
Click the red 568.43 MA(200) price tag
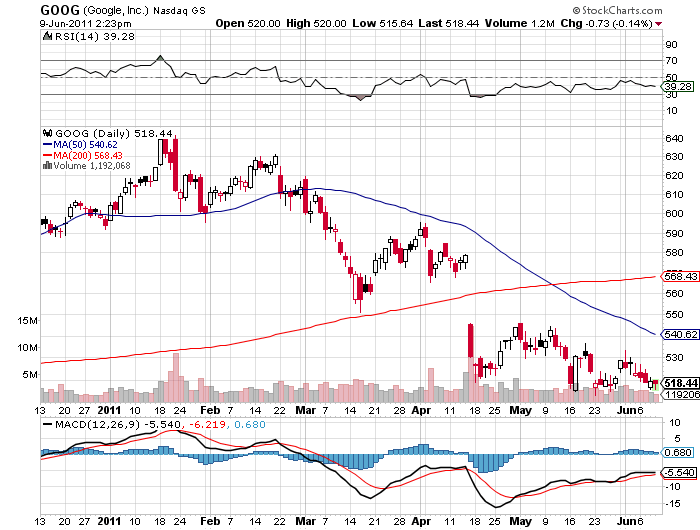(x=680, y=276)
